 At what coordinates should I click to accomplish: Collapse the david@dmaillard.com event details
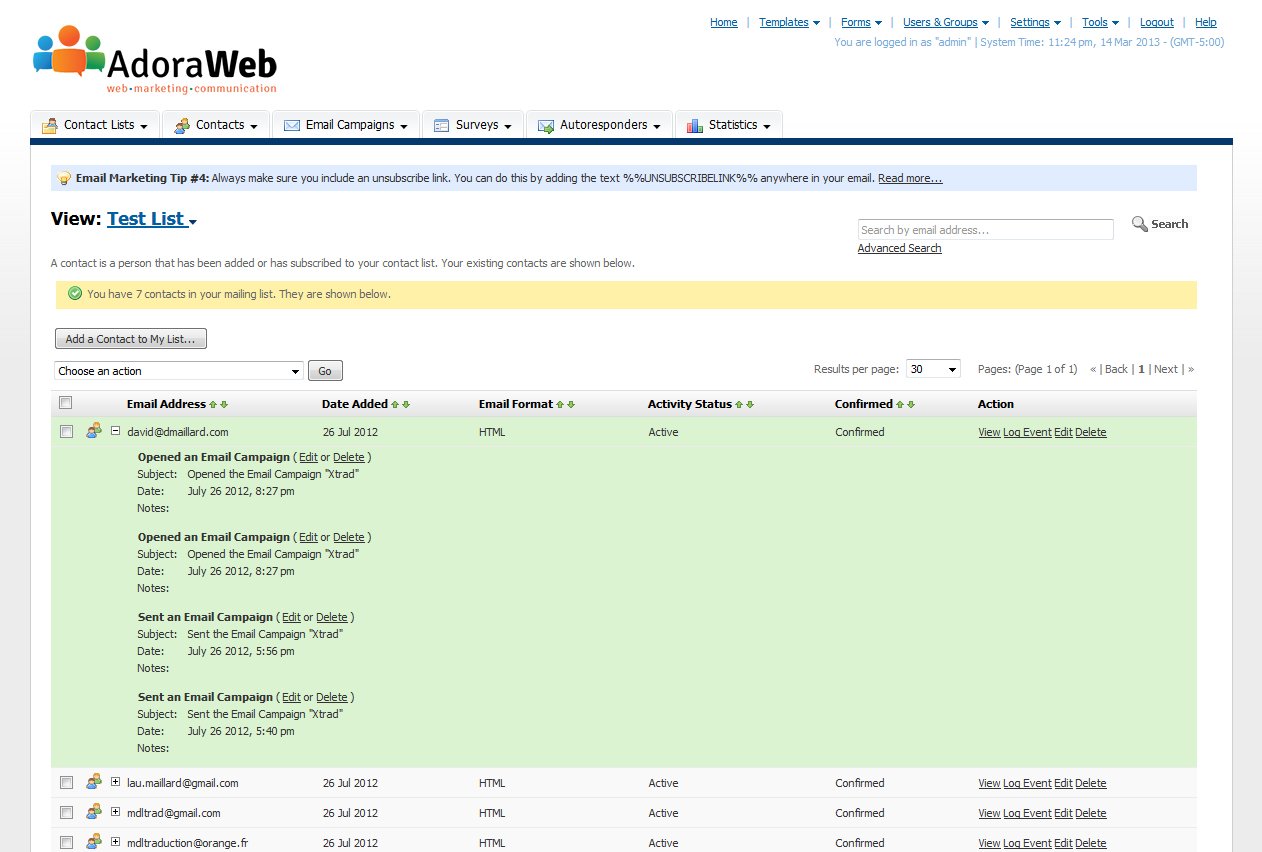pyautogui.click(x=116, y=432)
